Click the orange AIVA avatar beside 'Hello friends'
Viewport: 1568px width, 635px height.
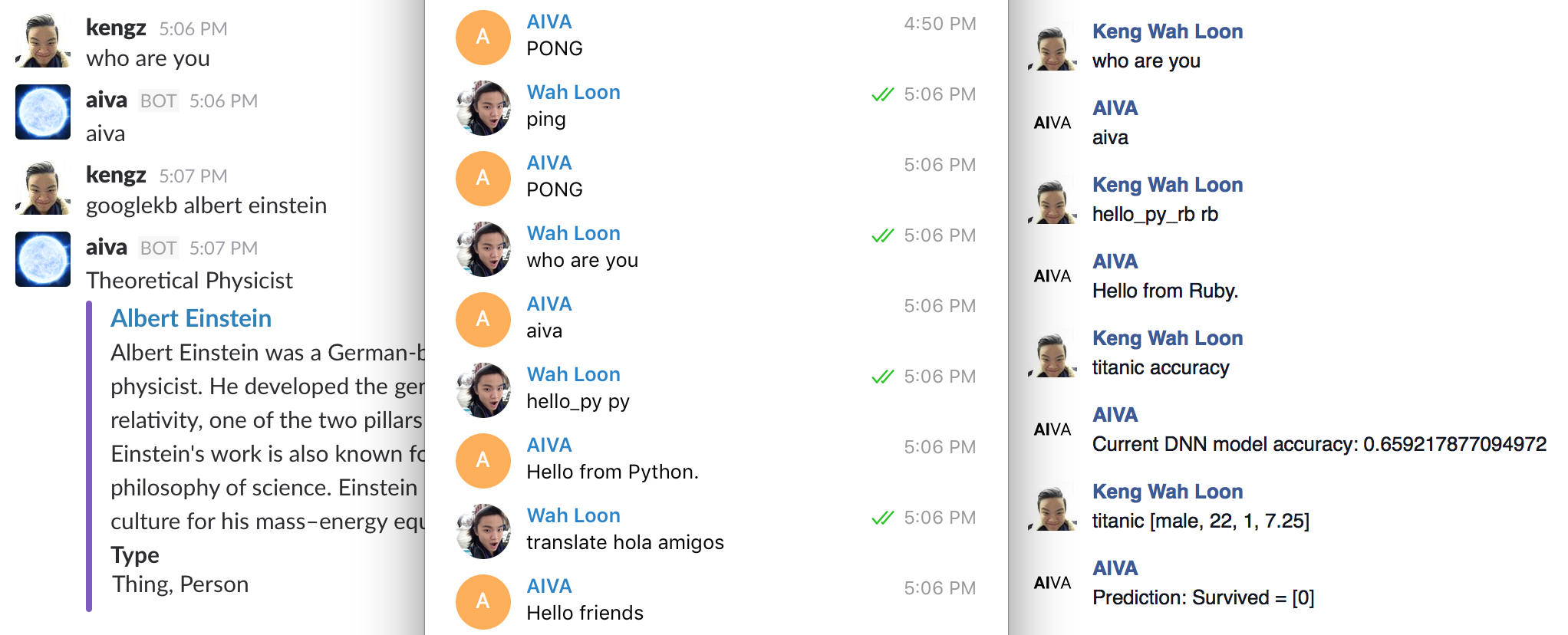(x=483, y=601)
